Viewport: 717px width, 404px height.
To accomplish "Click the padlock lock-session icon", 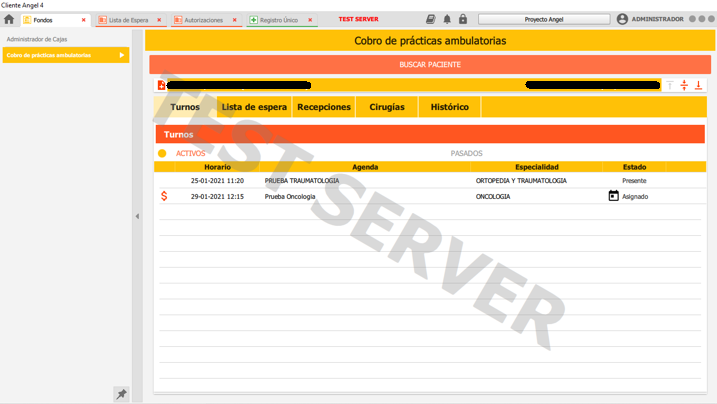I will point(463,19).
